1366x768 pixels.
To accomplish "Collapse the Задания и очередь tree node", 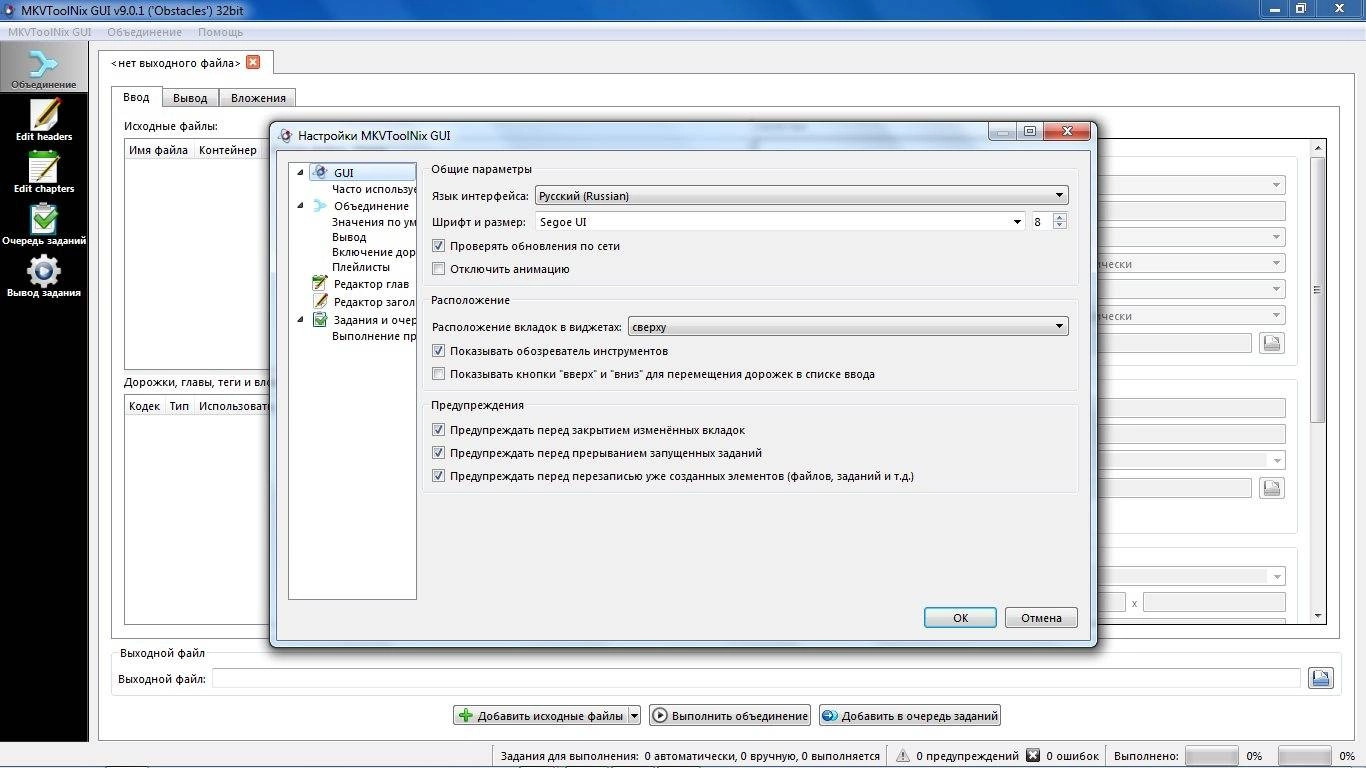I will point(300,320).
